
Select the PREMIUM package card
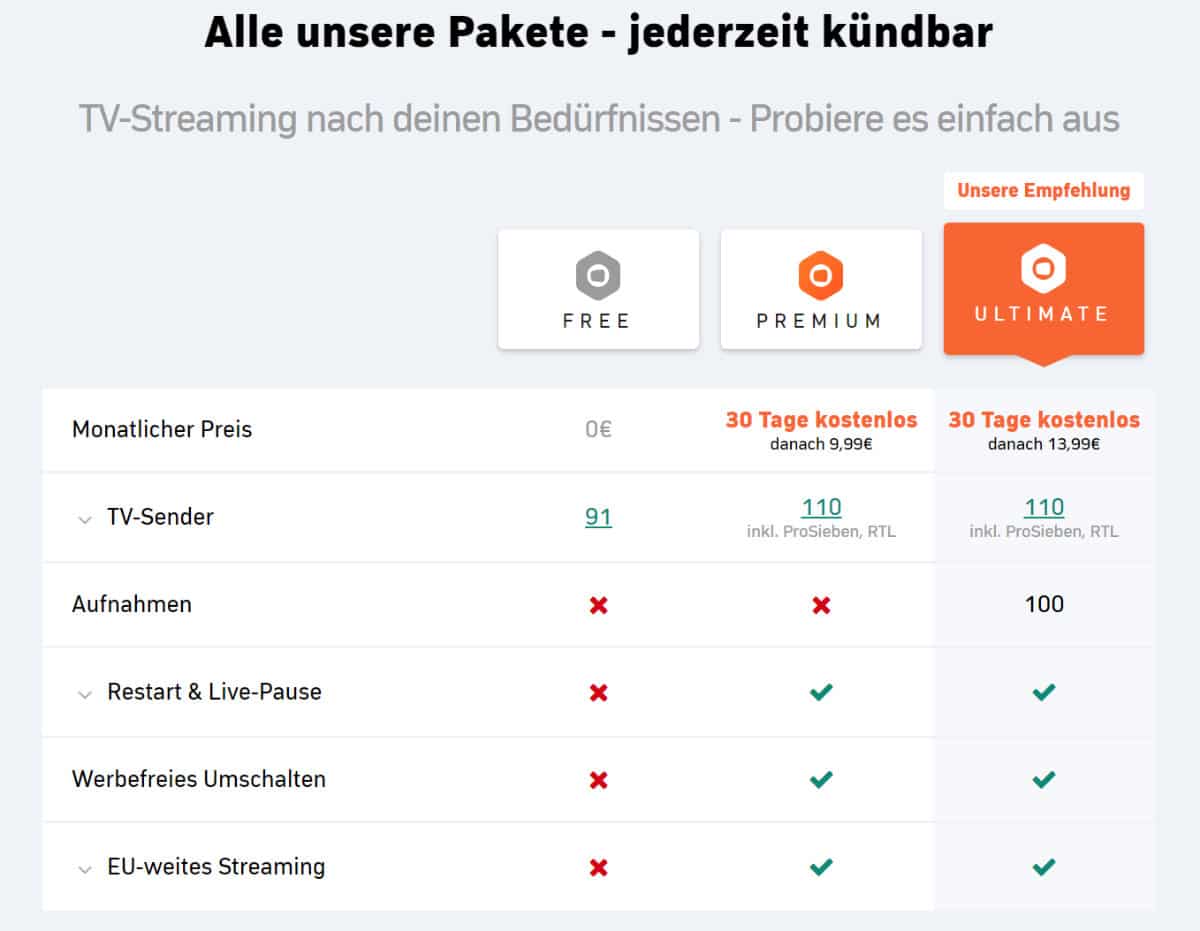(821, 289)
